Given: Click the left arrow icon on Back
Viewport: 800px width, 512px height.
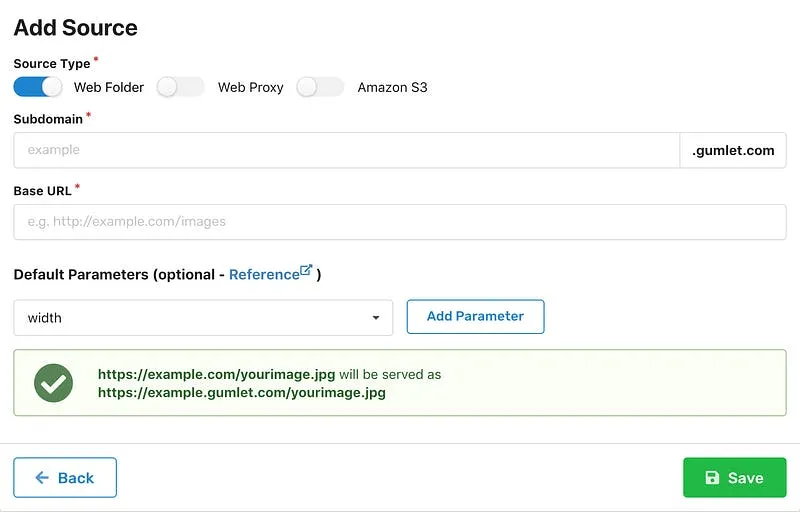Looking at the screenshot, I should 42,478.
